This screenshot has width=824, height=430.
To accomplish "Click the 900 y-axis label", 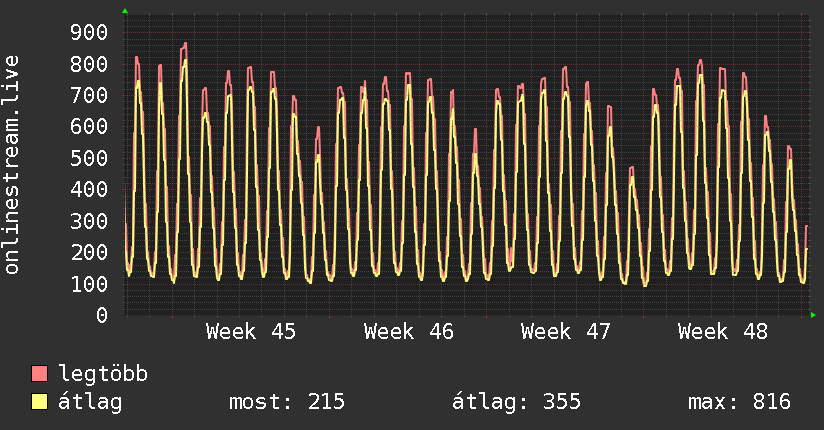I will 89,33.
